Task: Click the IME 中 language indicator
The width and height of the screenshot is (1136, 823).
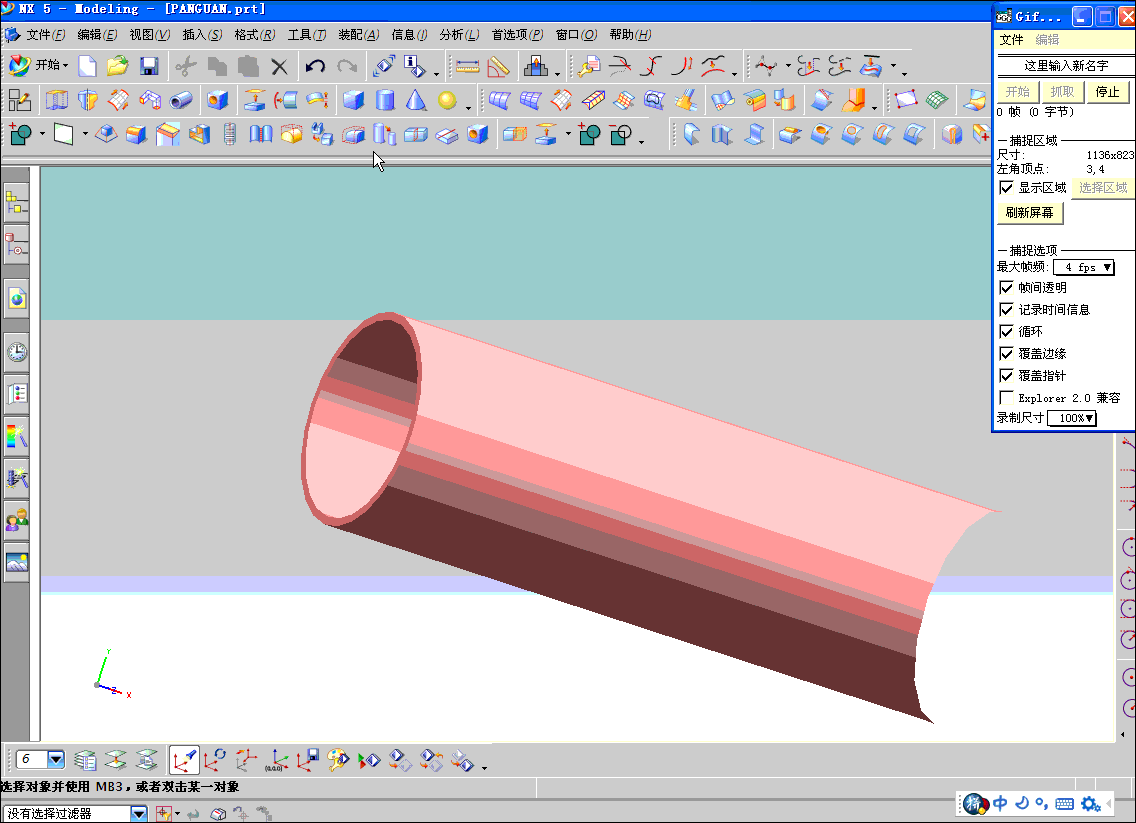Action: coord(1000,803)
